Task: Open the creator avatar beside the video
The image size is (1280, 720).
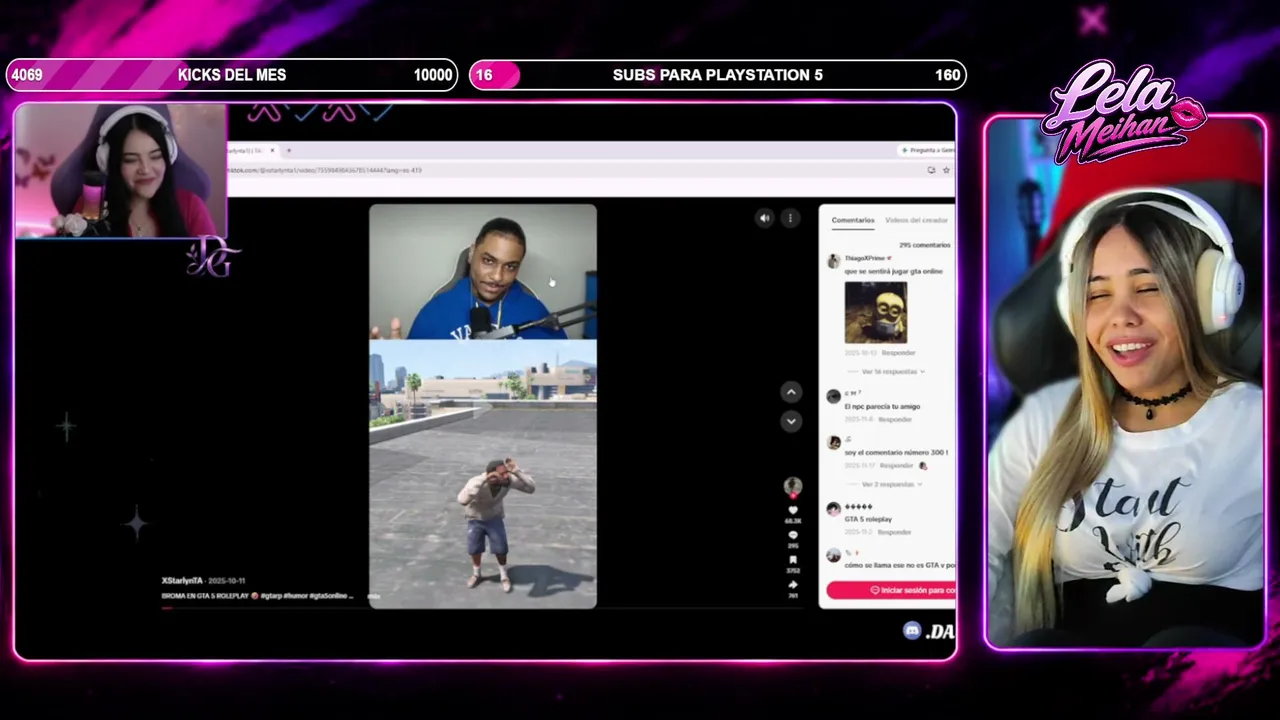Action: (793, 486)
